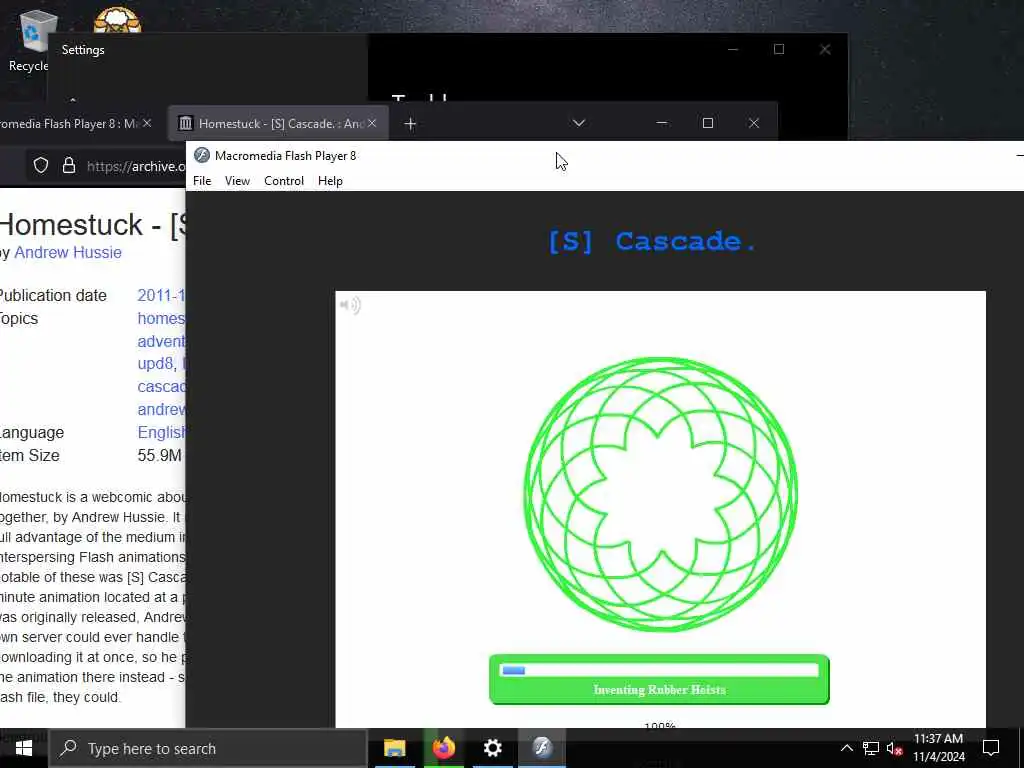
Task: Open the notification center icon
Action: (x=991, y=748)
